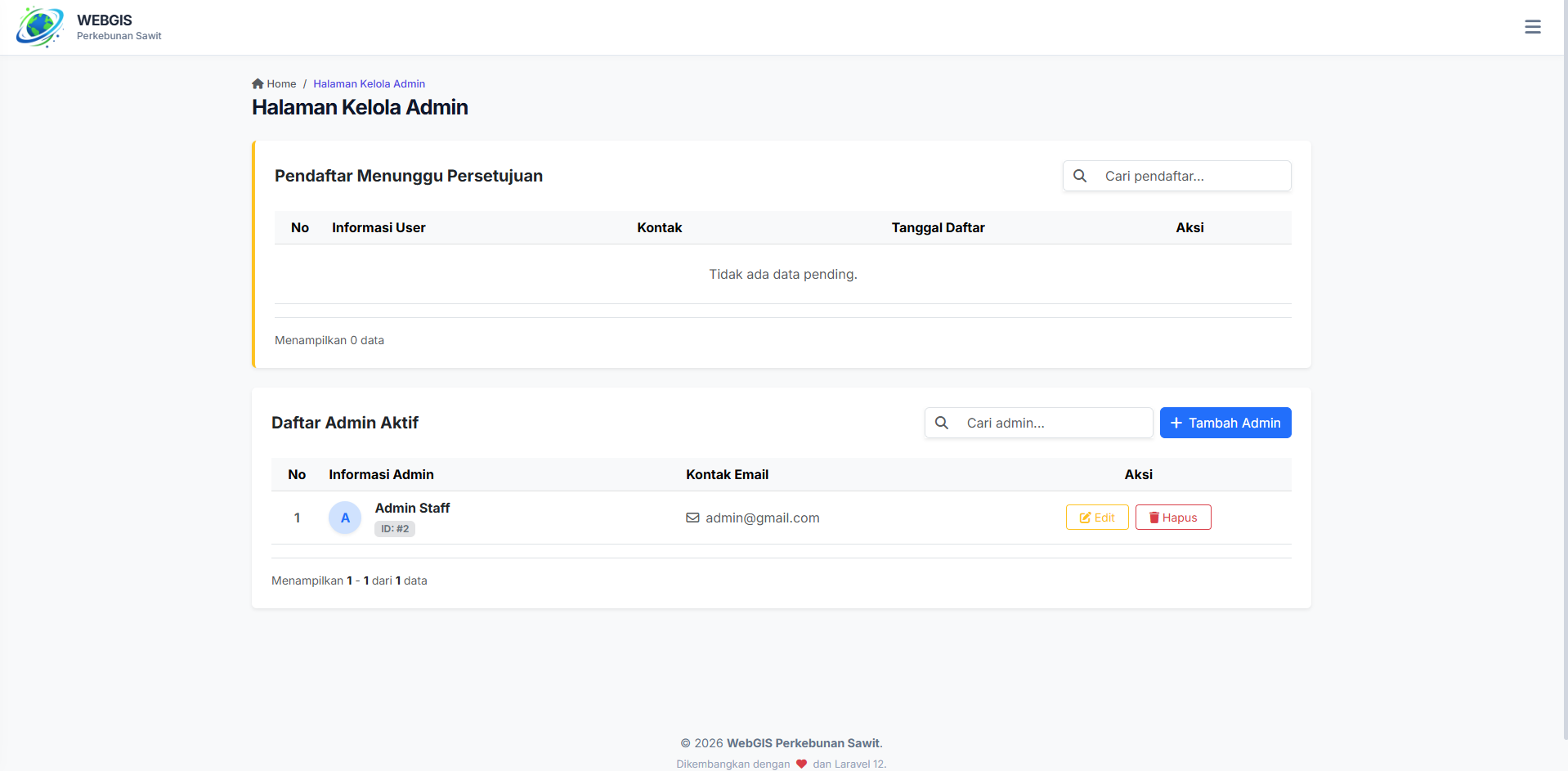This screenshot has height=771, width=1568.
Task: Click the Informasi Admin column header
Action: (x=381, y=474)
